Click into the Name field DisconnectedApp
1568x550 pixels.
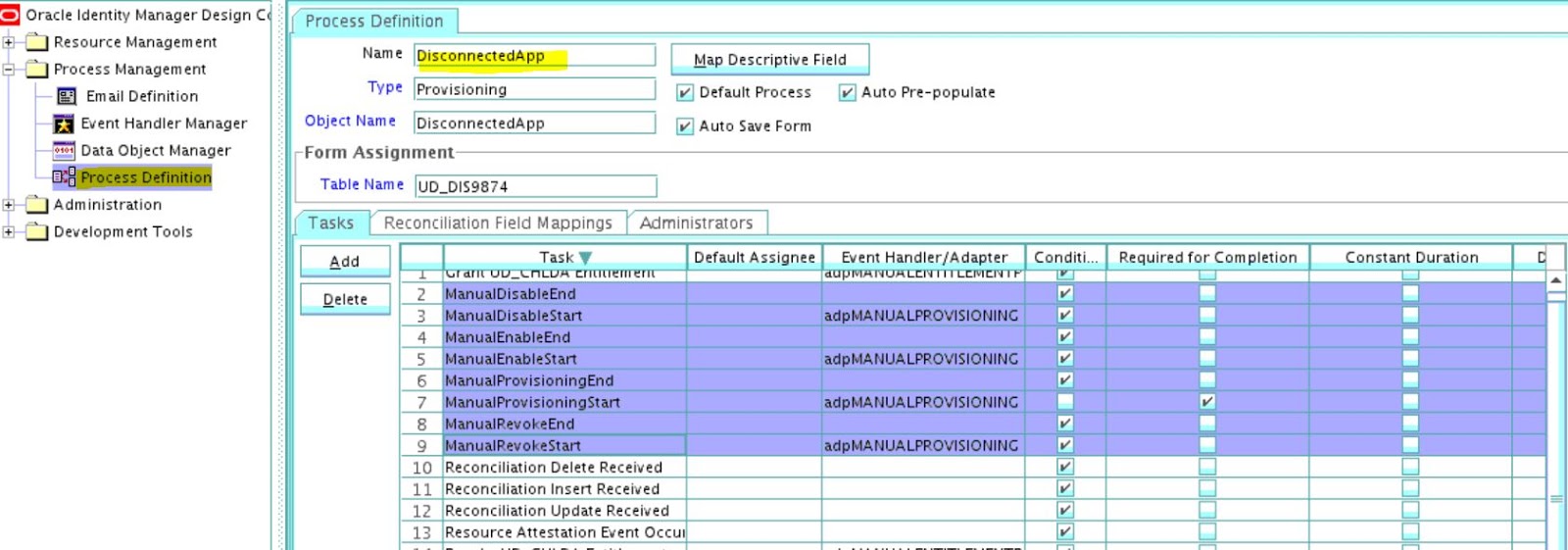(x=534, y=56)
